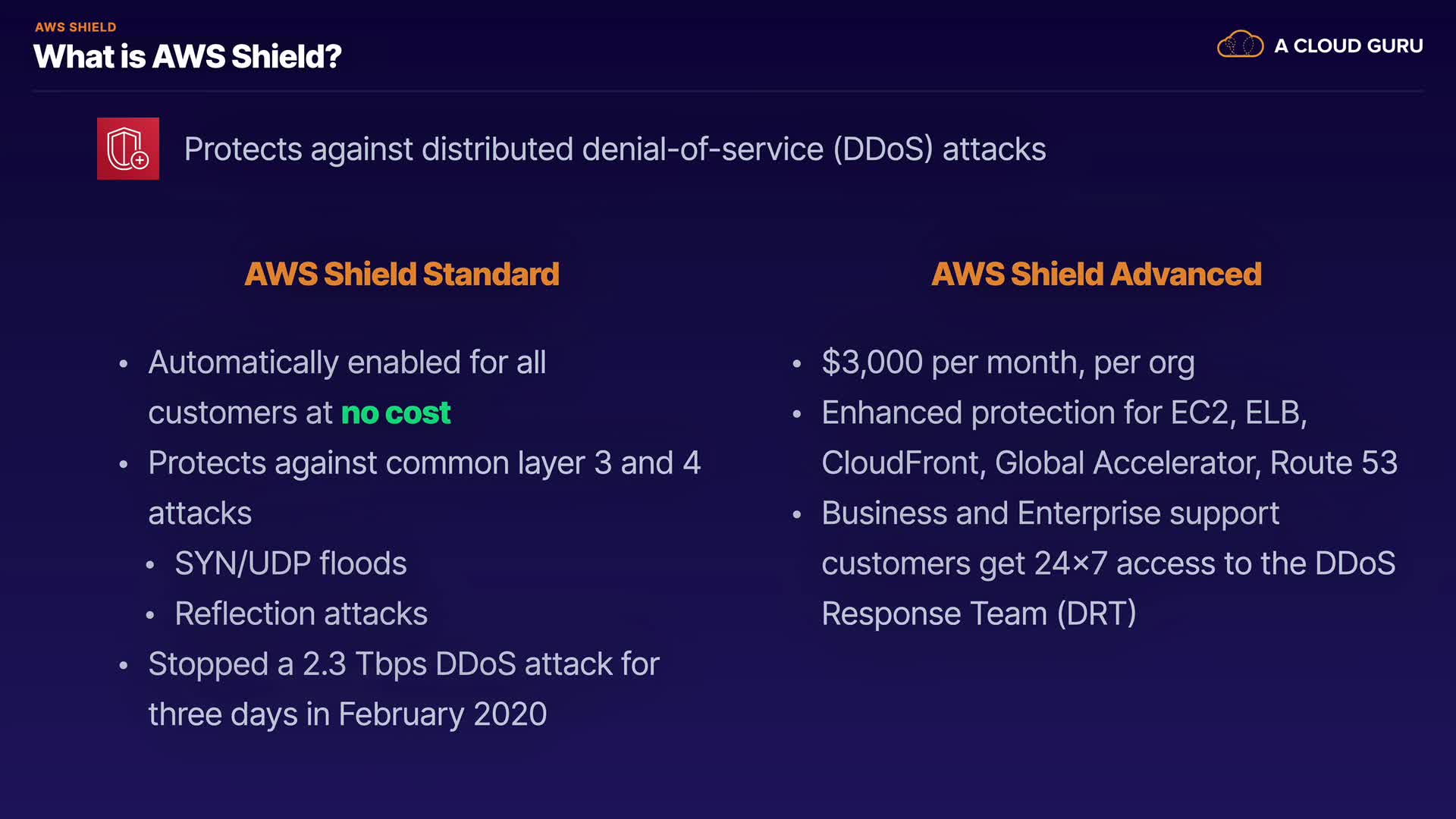Click 'Business and Enterprise support' bullet
This screenshot has height=819, width=1456.
(1050, 513)
